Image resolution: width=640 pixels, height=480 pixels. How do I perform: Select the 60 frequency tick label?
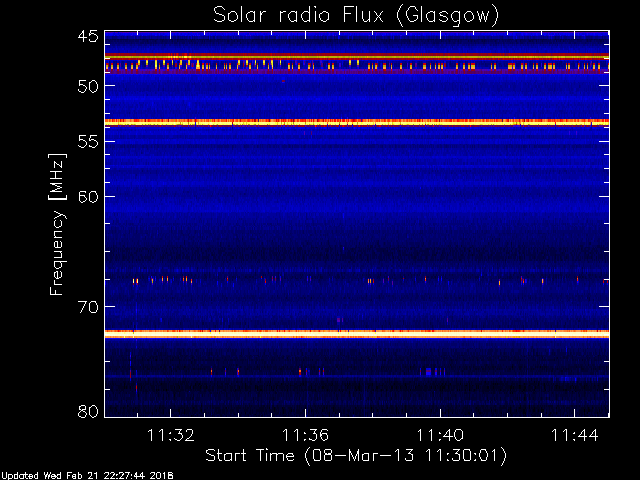88,197
